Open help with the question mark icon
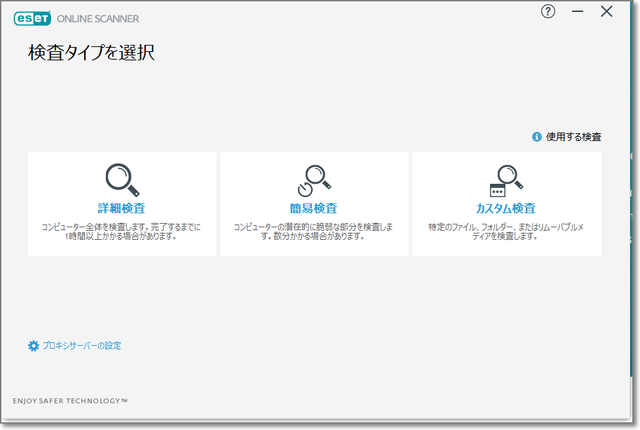640x430 pixels. pyautogui.click(x=547, y=12)
